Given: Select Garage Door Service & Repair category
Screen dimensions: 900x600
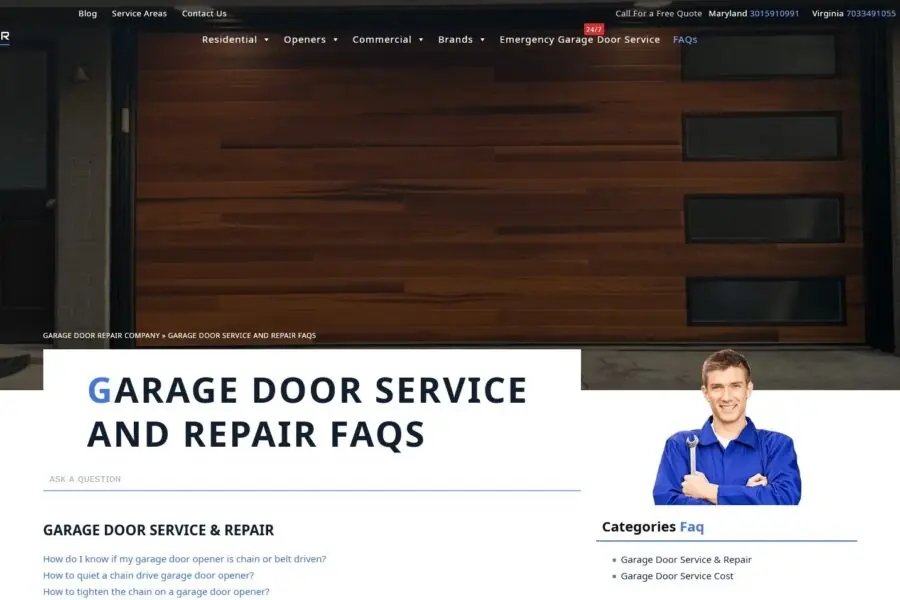Looking at the screenshot, I should click(x=686, y=560).
